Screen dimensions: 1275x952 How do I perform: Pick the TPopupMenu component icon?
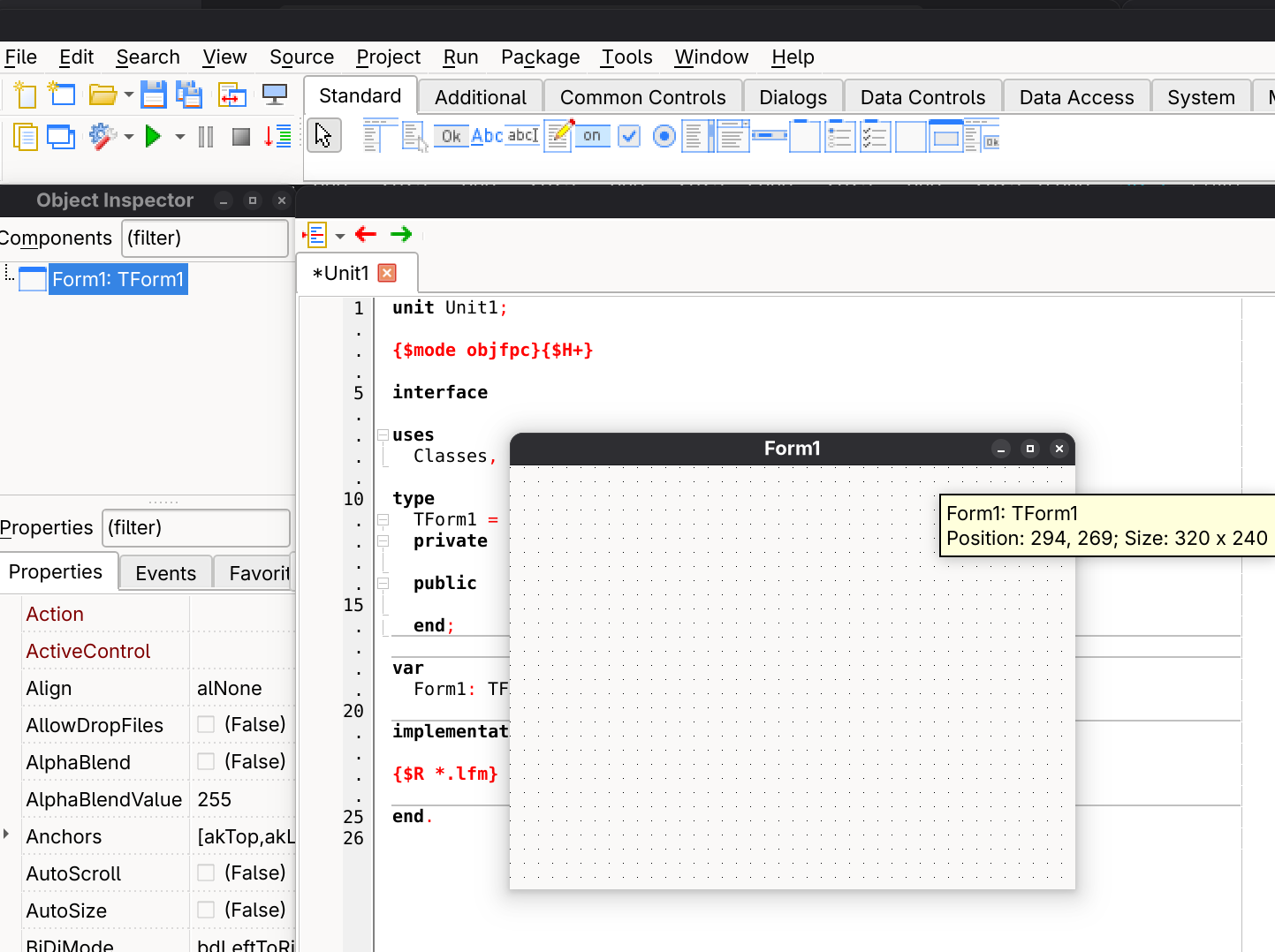(x=414, y=136)
